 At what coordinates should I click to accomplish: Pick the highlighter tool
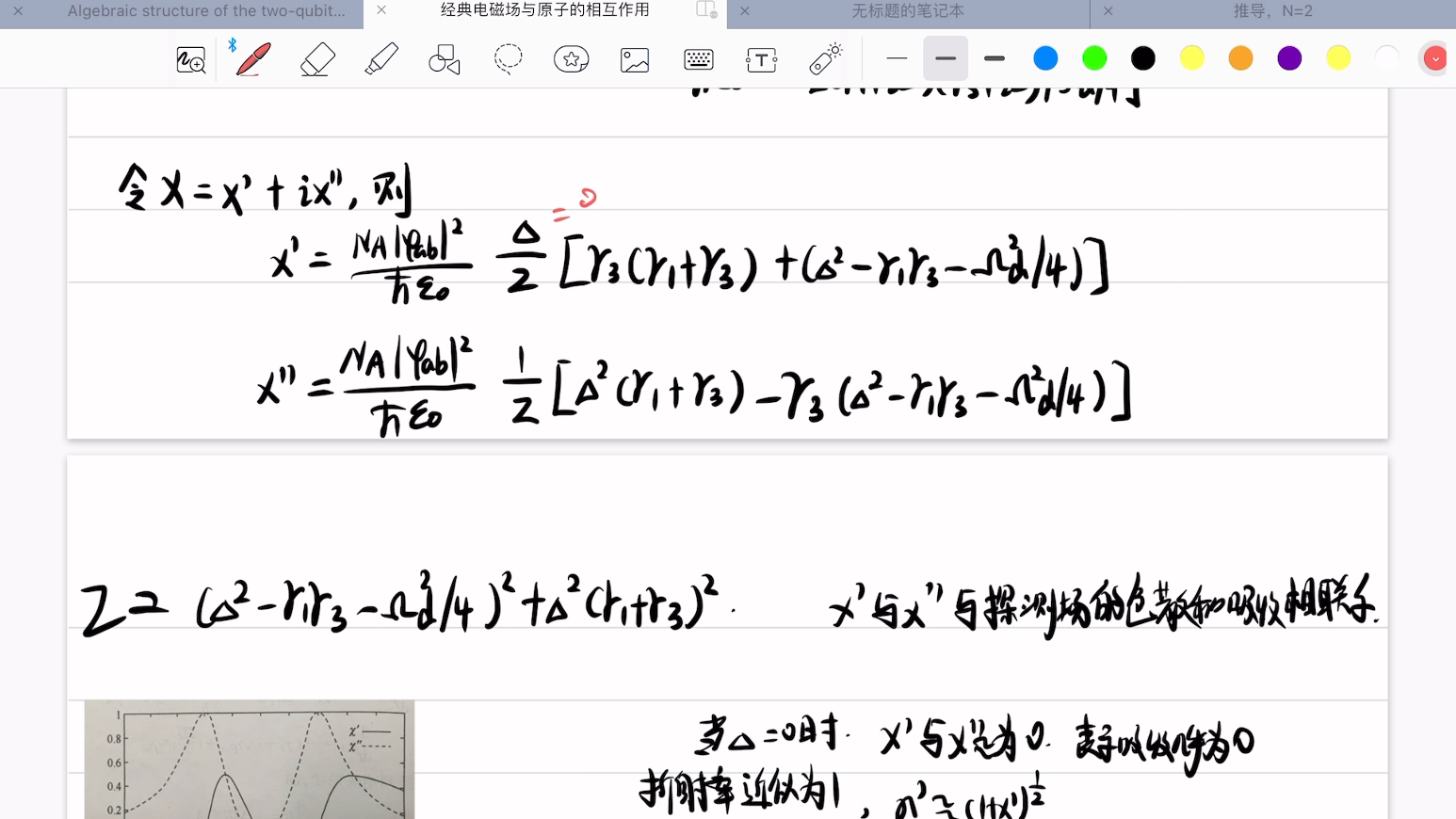click(381, 58)
